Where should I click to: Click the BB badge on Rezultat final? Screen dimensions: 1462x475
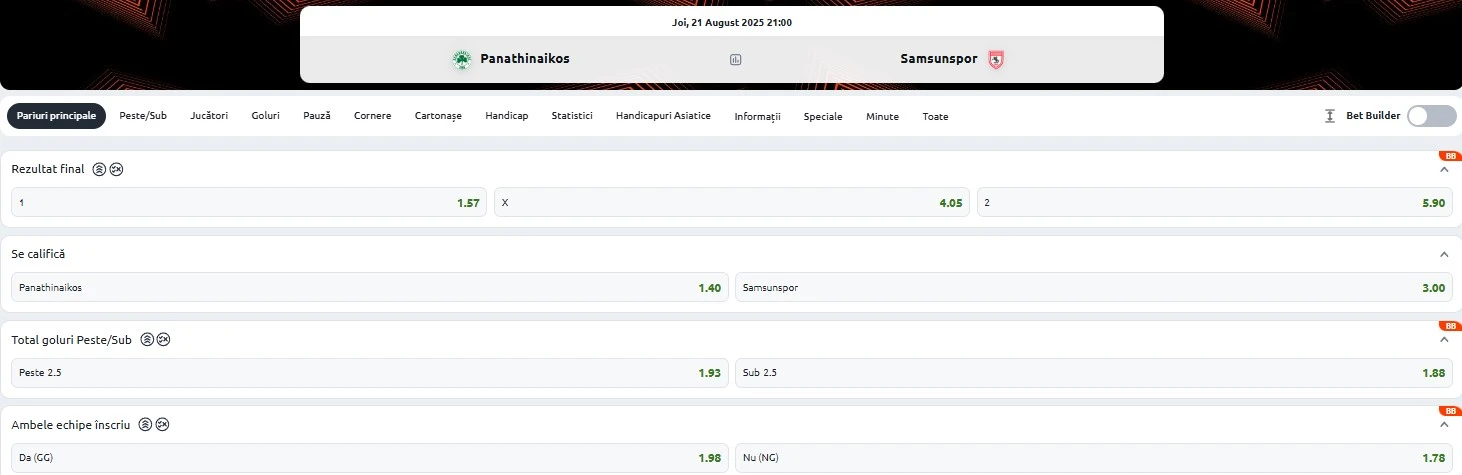[1449, 156]
